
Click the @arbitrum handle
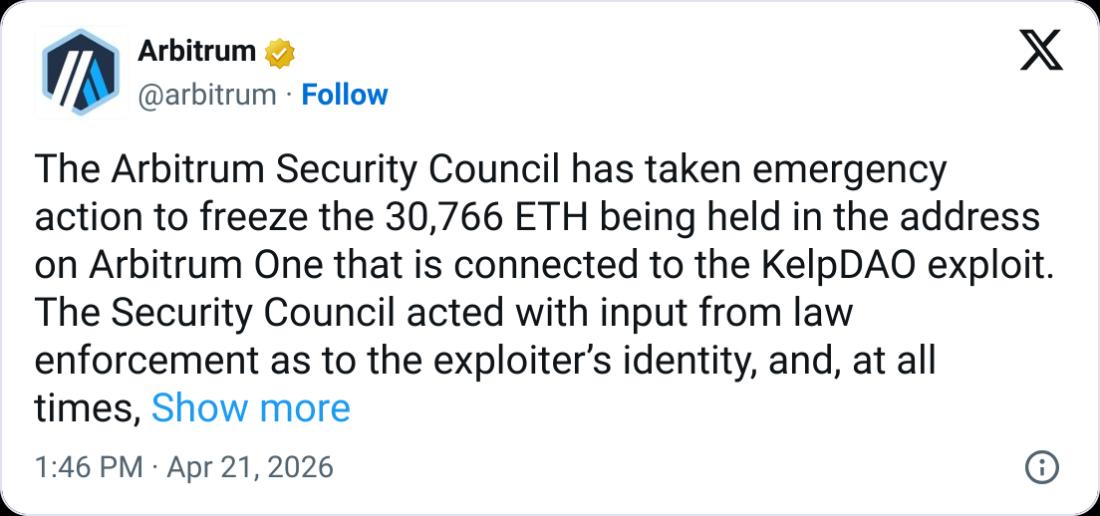click(x=205, y=95)
